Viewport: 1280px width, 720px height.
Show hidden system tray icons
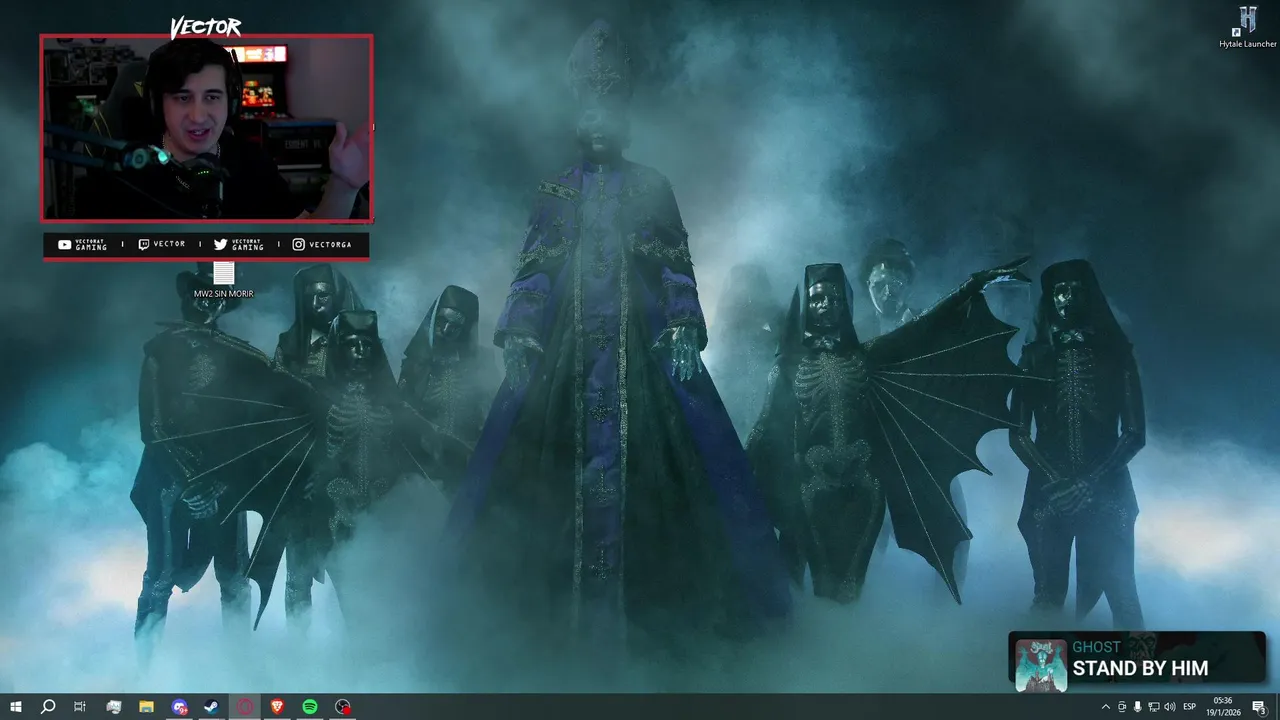click(x=1106, y=707)
